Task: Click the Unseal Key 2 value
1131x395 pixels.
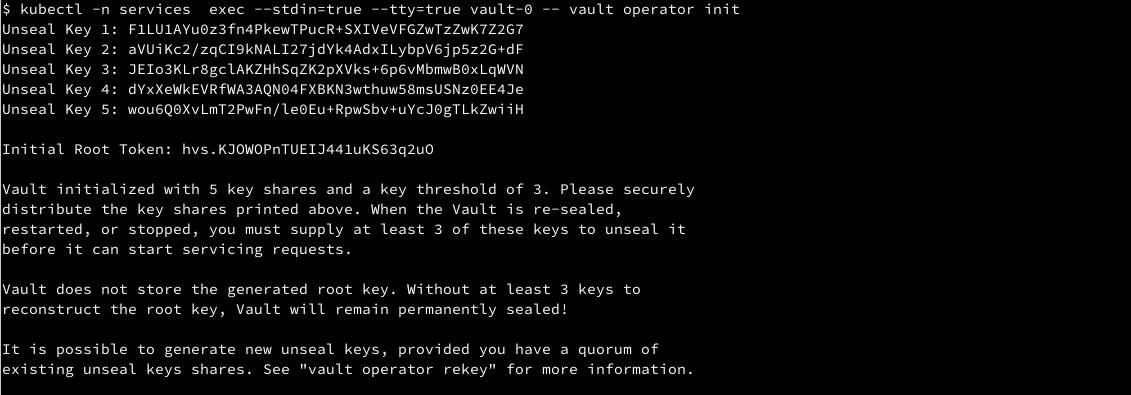Action: [326, 50]
